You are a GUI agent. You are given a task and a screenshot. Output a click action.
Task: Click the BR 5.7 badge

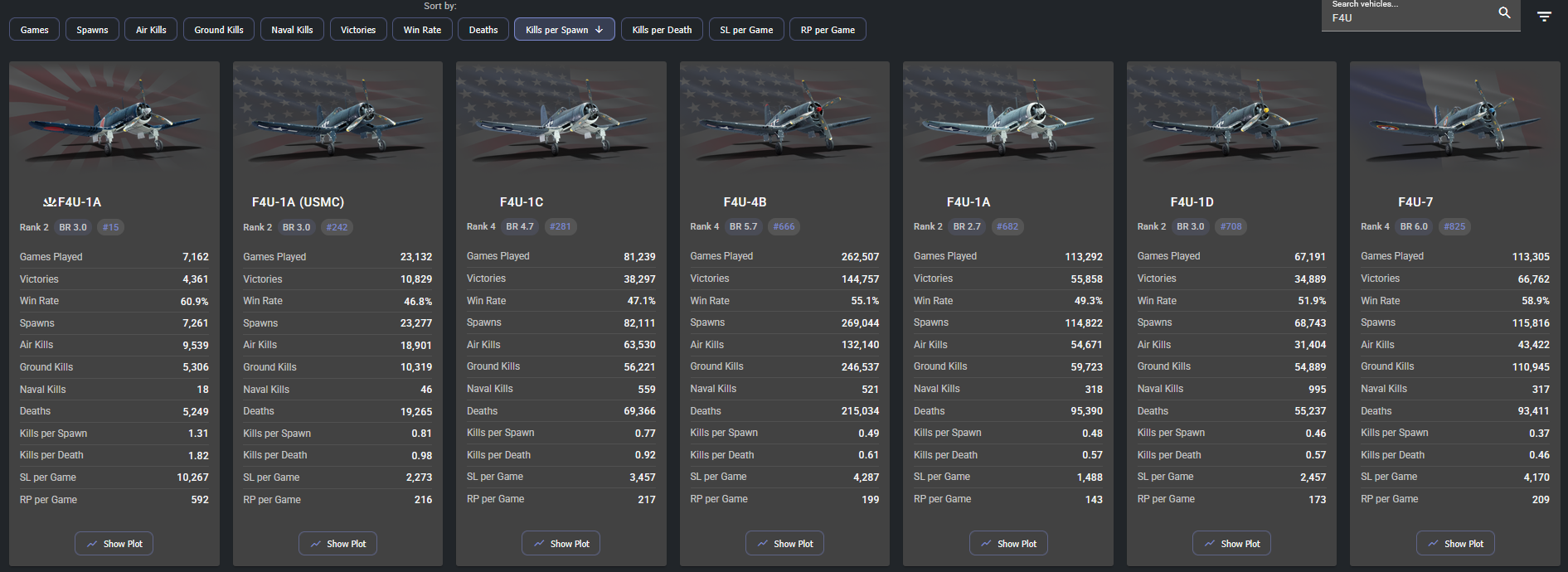pos(744,226)
